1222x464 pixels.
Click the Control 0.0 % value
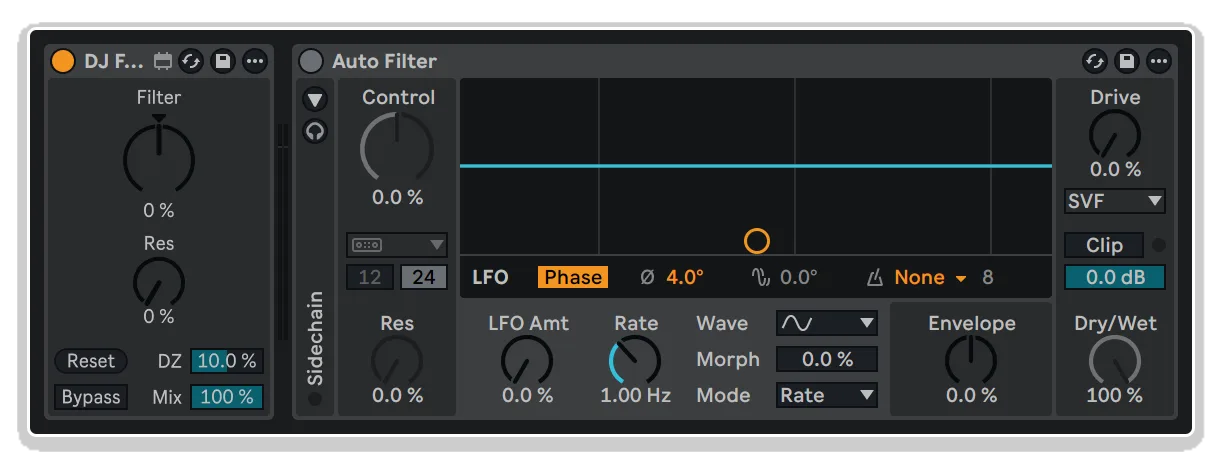tap(397, 197)
